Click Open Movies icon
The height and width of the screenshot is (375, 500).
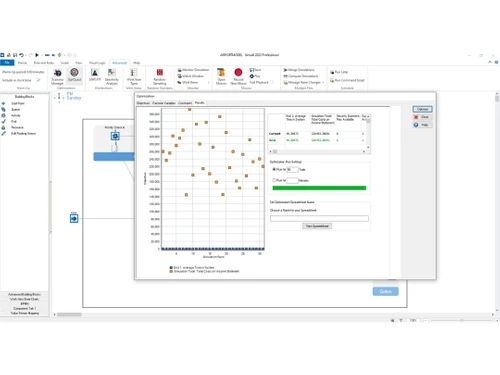tap(221, 76)
